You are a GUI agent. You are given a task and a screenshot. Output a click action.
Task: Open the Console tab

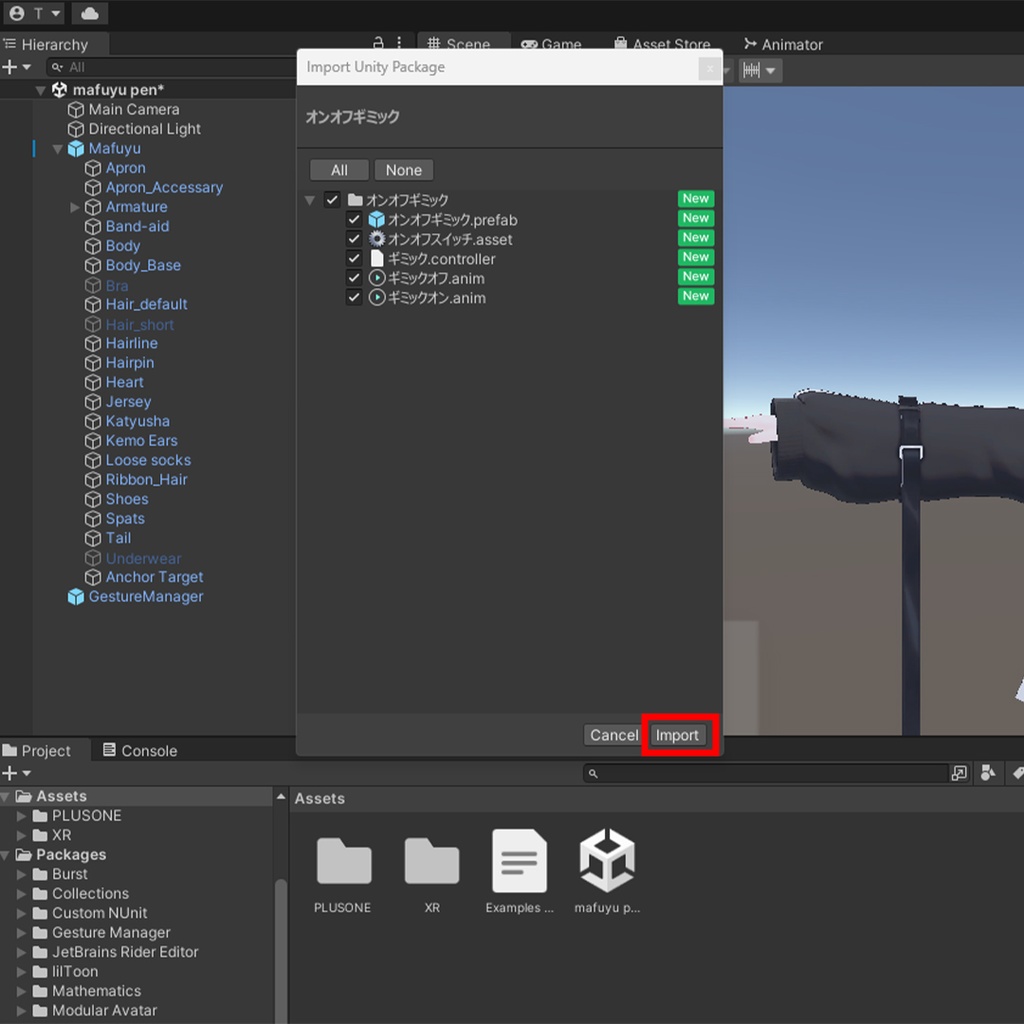pos(140,750)
